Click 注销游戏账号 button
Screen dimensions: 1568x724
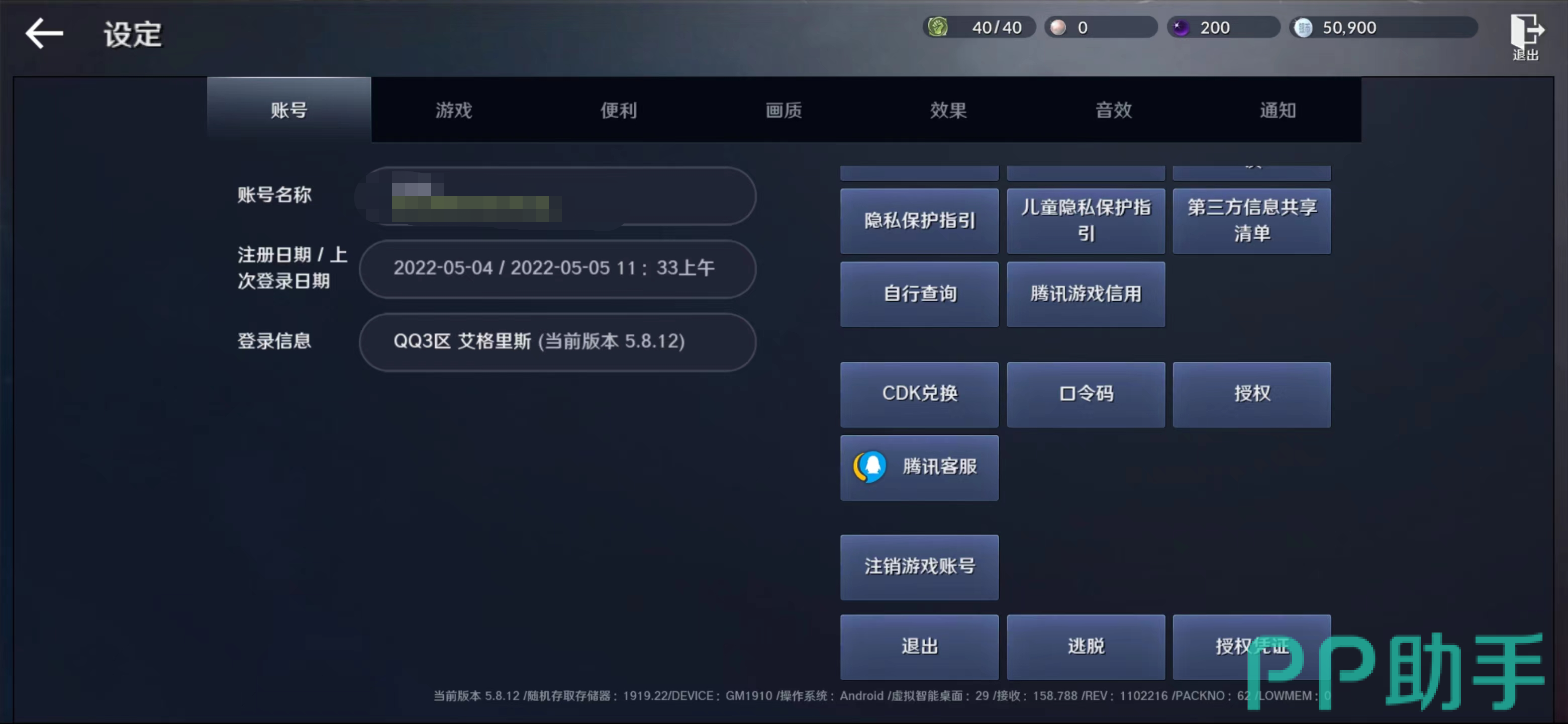(919, 567)
